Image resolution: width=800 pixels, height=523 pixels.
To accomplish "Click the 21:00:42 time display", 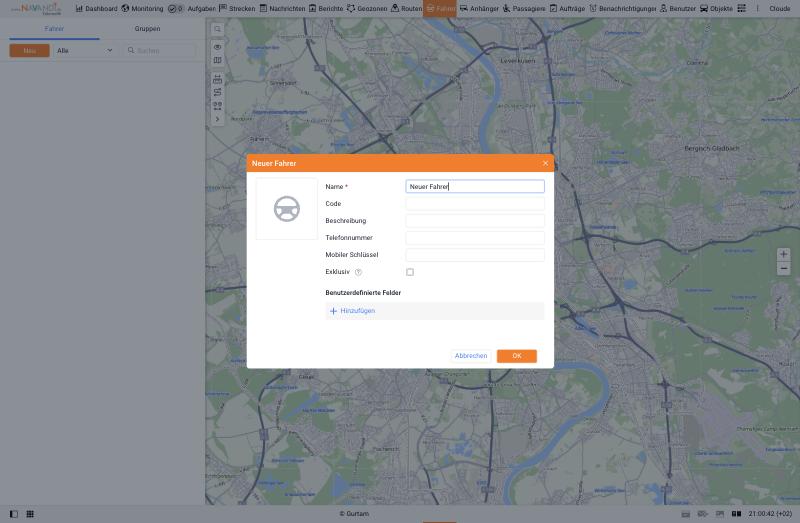I will tap(770, 514).
